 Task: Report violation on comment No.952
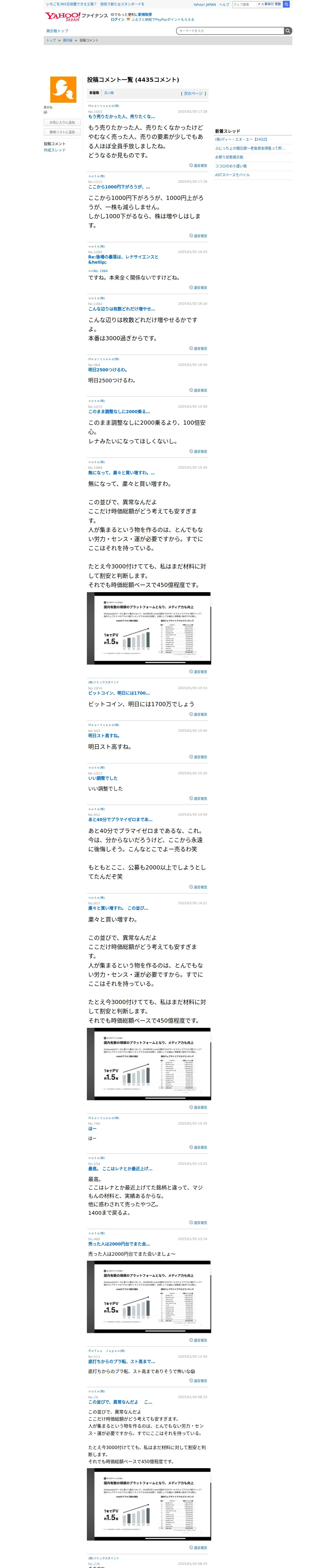pyautogui.click(x=198, y=887)
